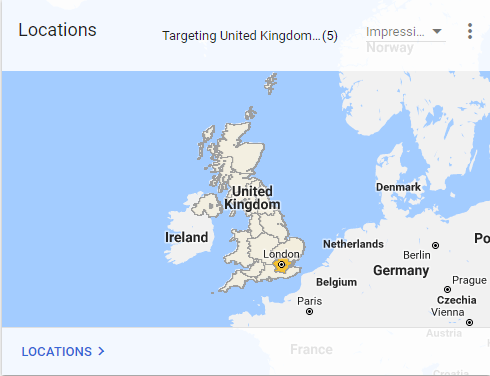Open the LOCATIONS link at bottom

[x=63, y=351]
